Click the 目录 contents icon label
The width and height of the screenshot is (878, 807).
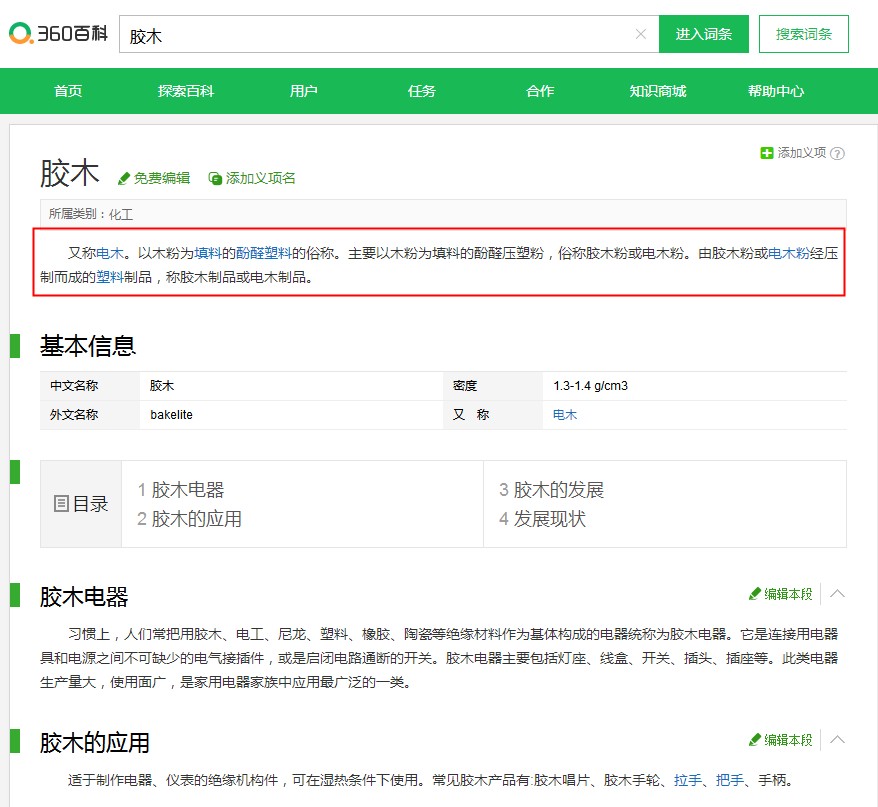[81, 503]
